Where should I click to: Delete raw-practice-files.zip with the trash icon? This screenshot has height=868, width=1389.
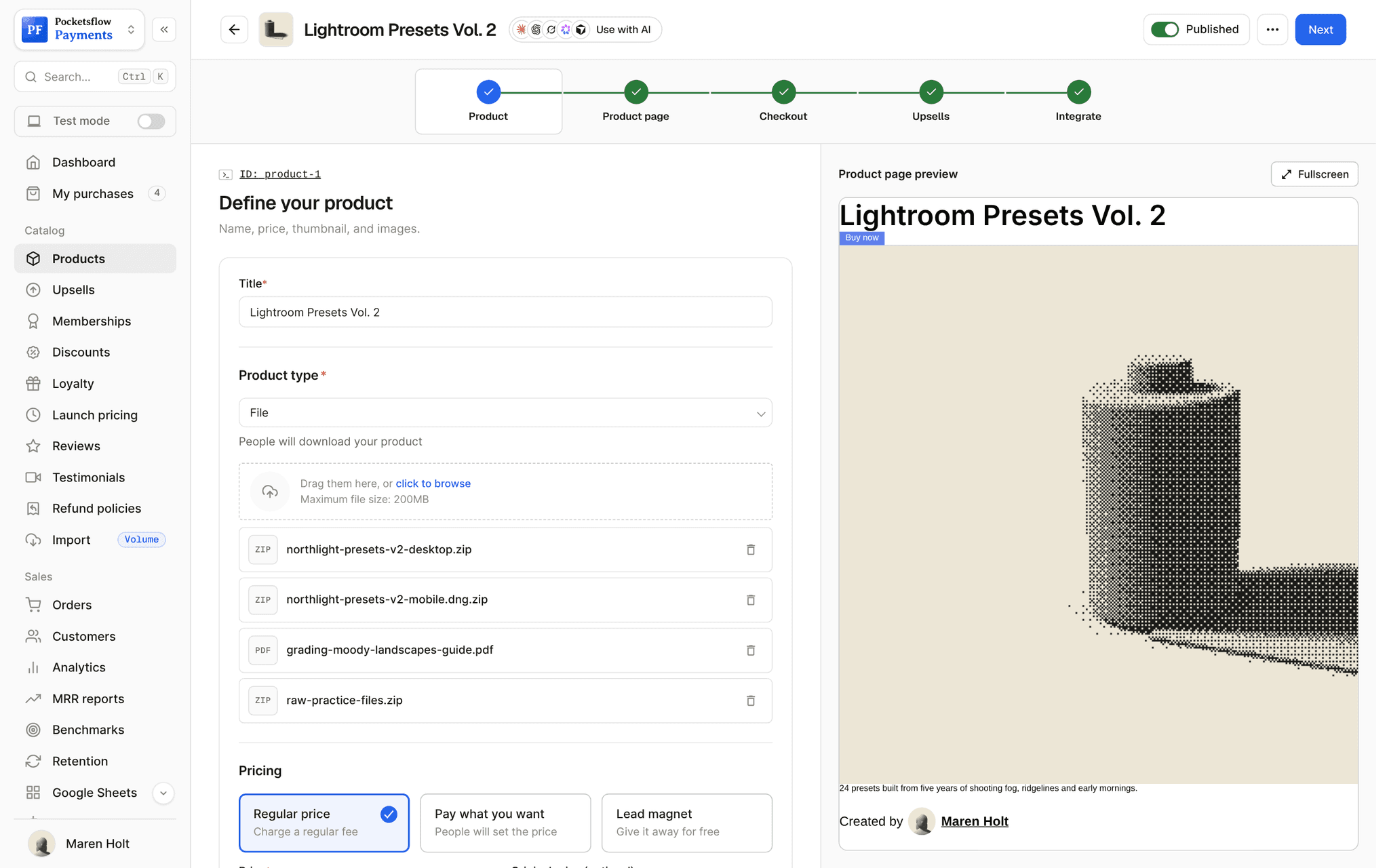(x=751, y=701)
